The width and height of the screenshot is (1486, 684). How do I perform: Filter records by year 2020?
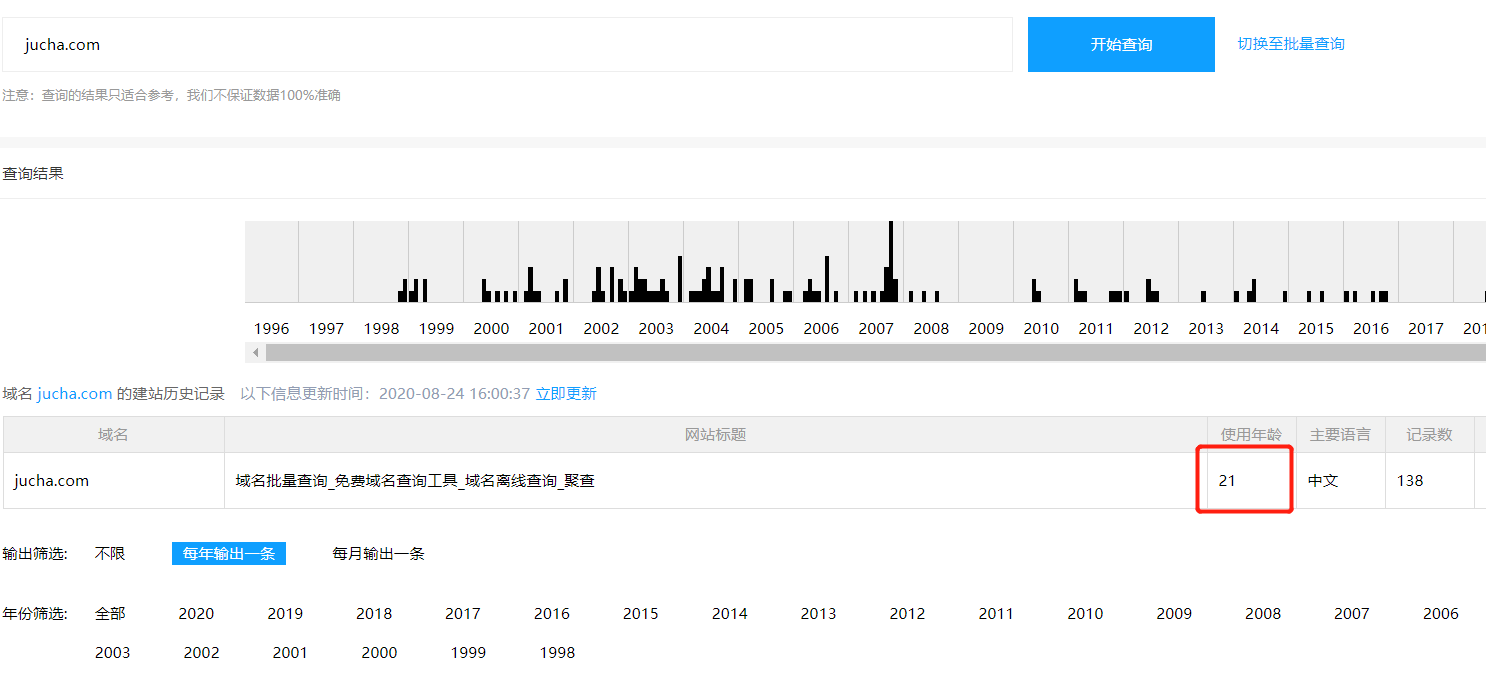pyautogui.click(x=196, y=614)
